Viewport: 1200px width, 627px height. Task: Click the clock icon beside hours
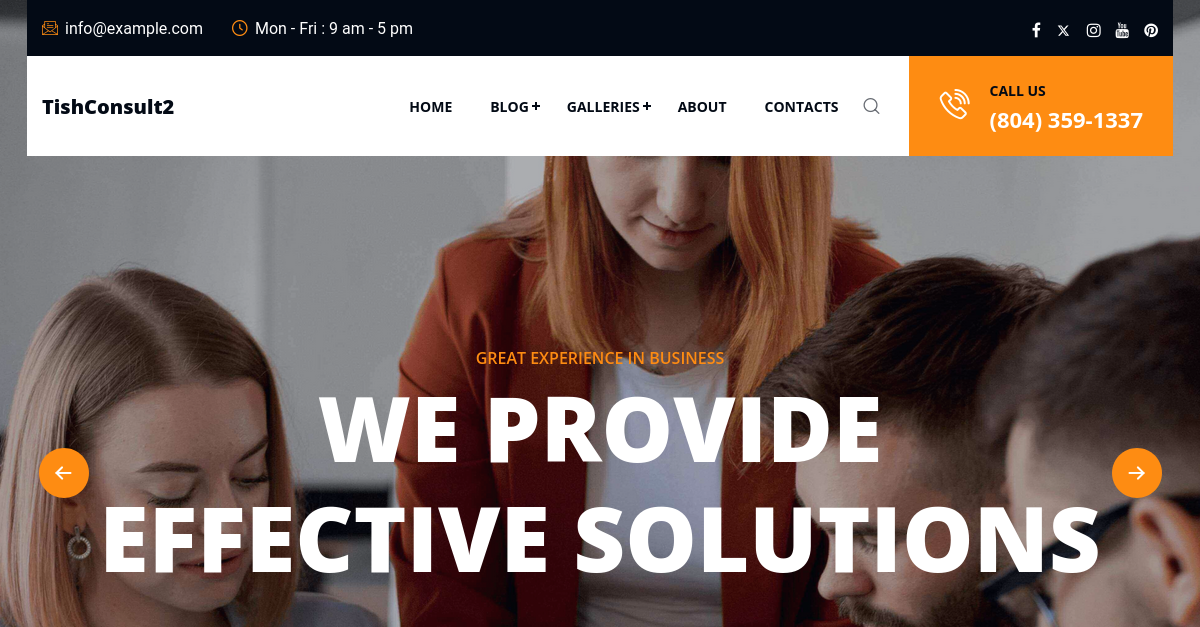[240, 28]
